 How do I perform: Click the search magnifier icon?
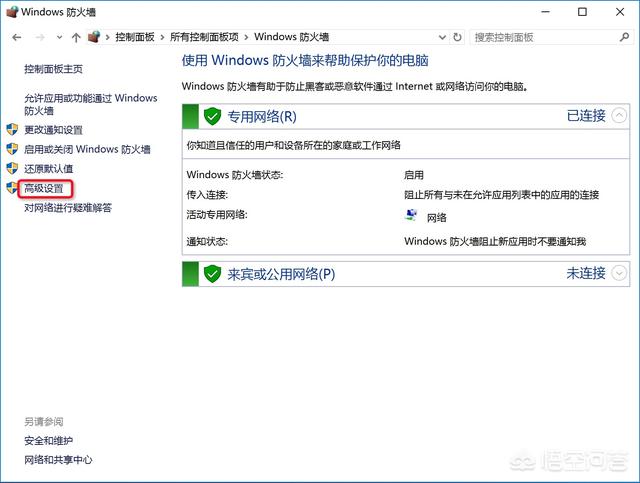[624, 38]
